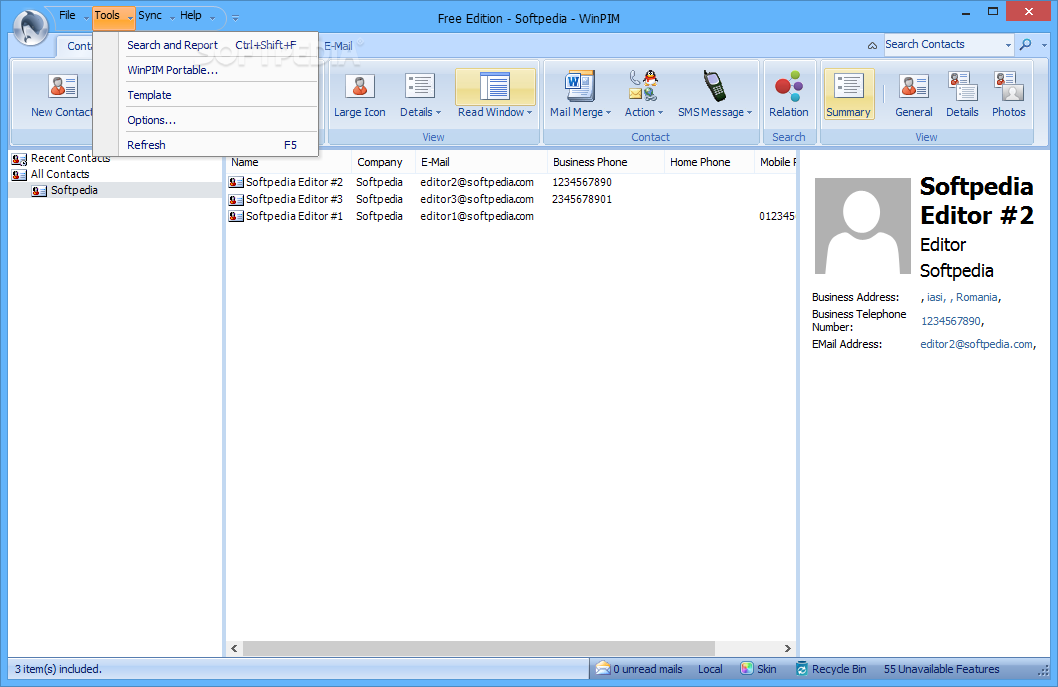Sort by Home Phone column header

pyautogui.click(x=708, y=162)
